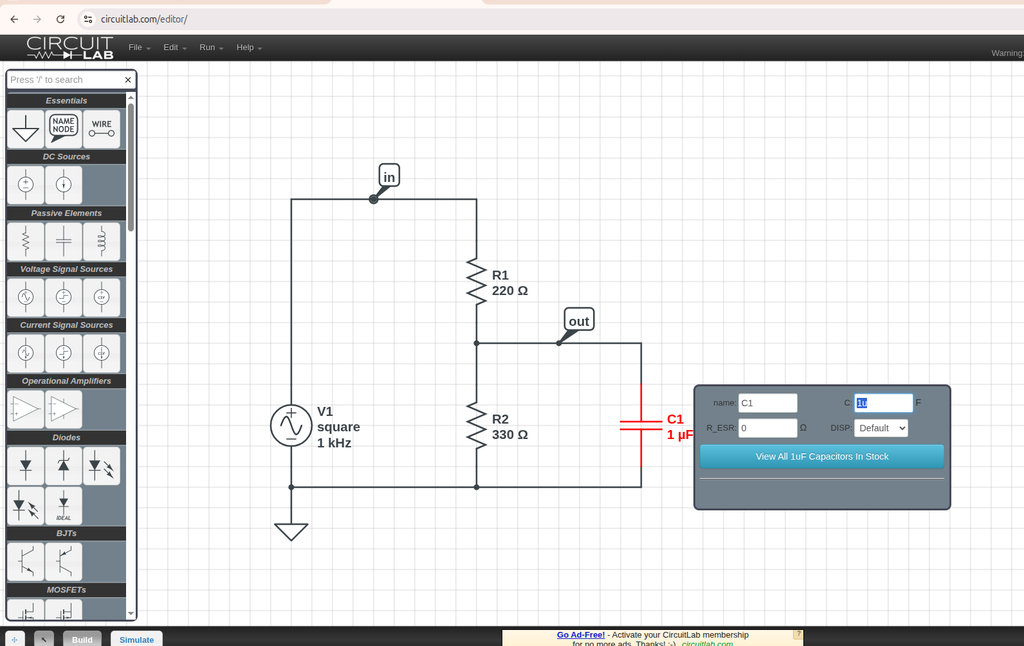This screenshot has height=646, width=1024.
Task: Pick the Name Node tool
Action: 63,129
